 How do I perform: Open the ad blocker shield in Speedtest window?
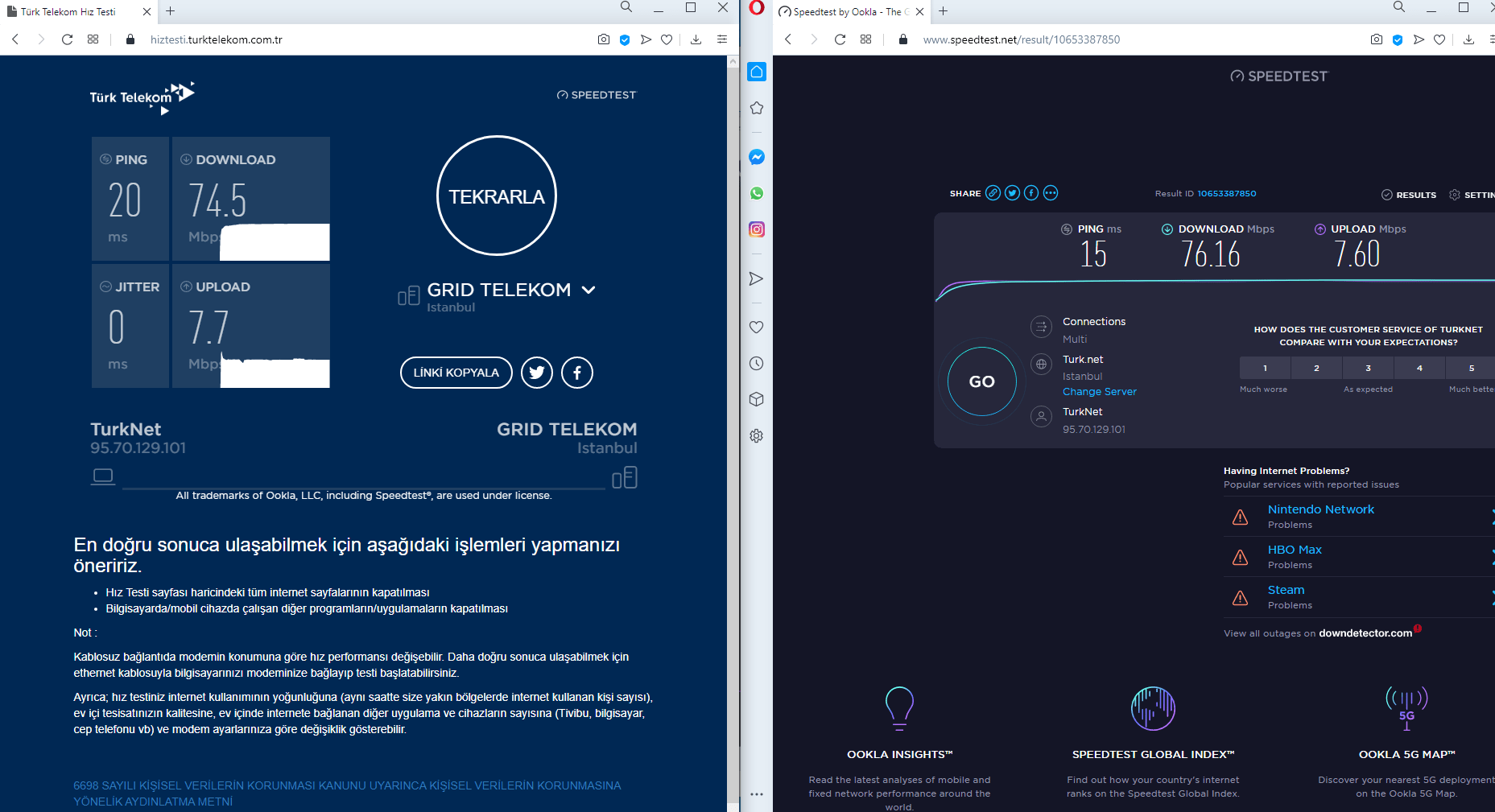coord(1398,39)
